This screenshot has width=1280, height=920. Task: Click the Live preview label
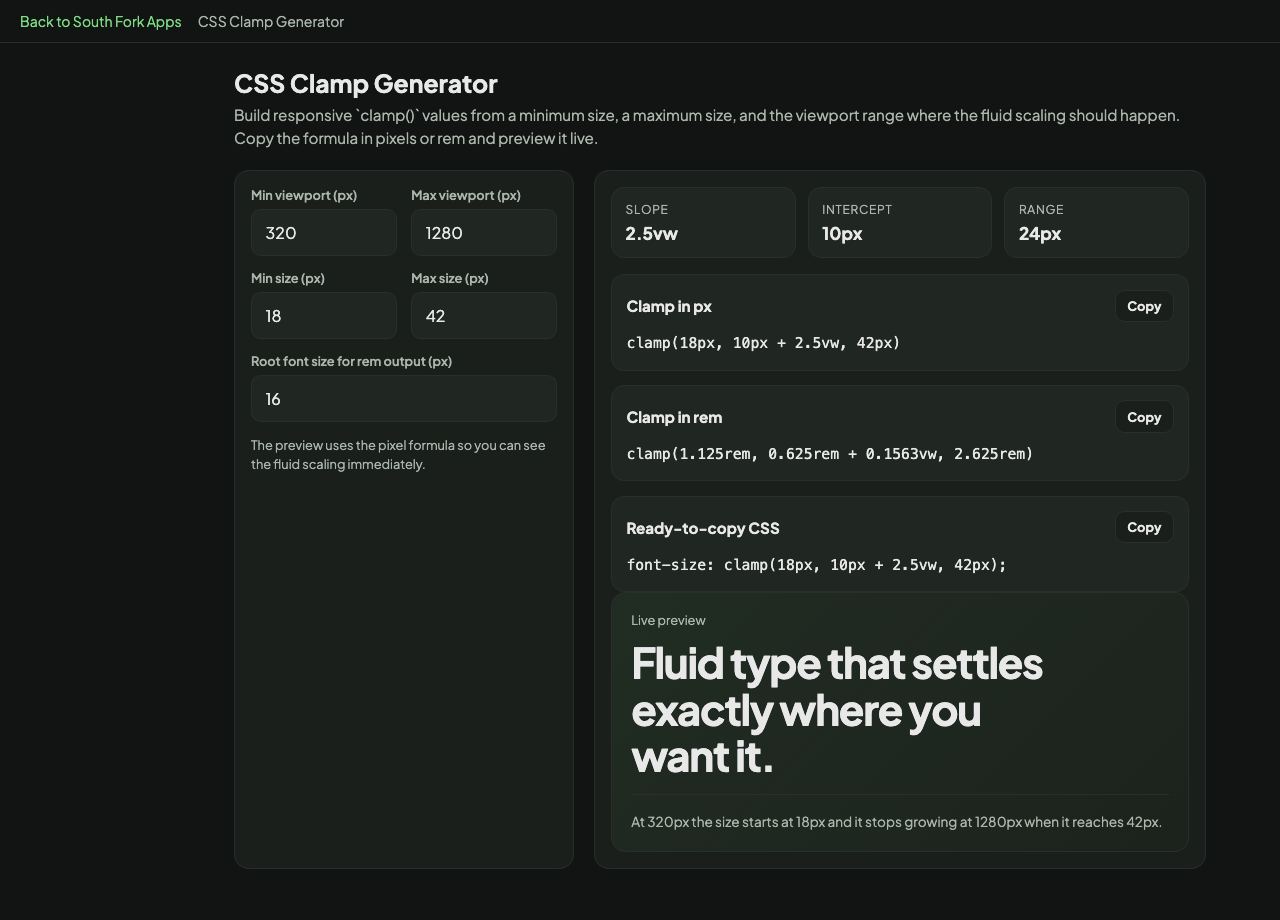click(668, 620)
